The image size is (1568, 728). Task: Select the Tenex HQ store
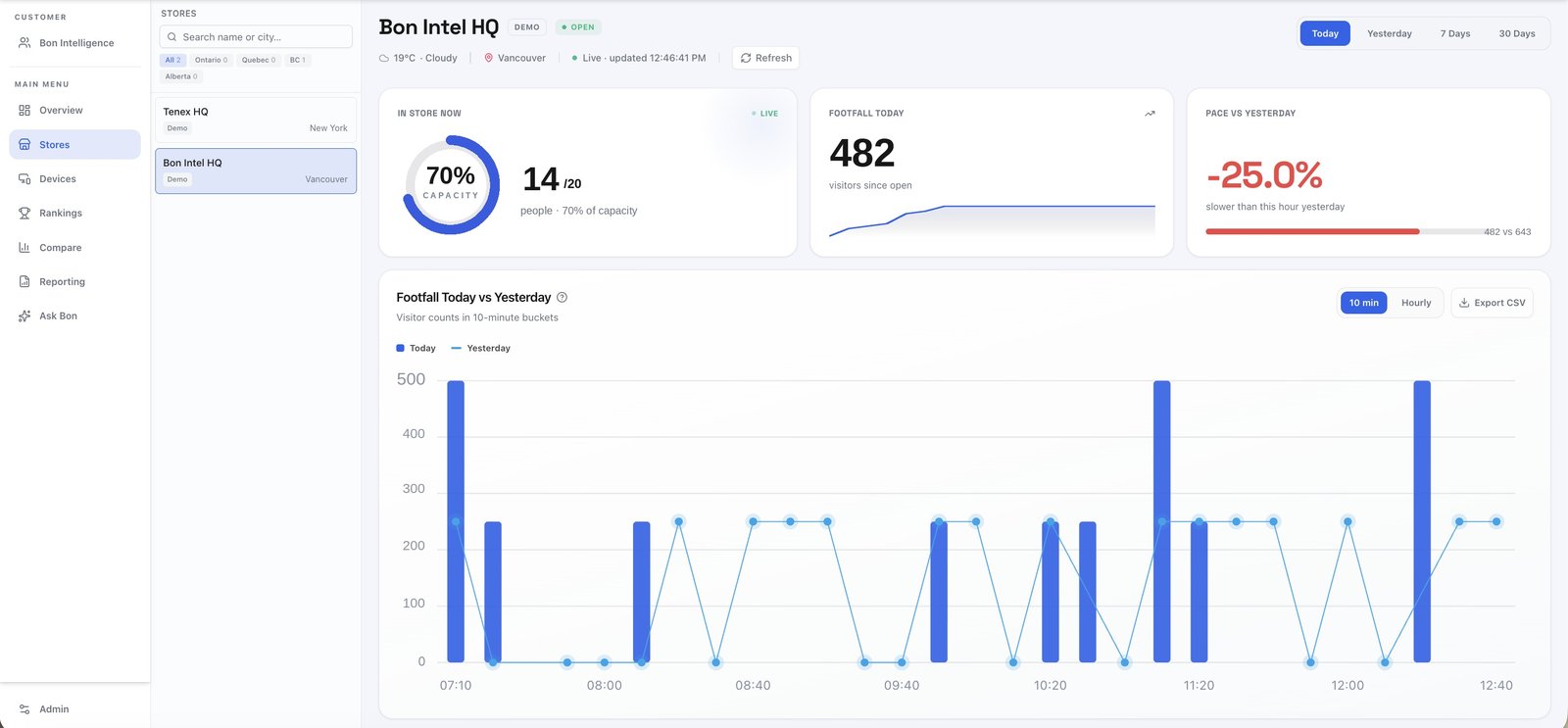click(256, 120)
